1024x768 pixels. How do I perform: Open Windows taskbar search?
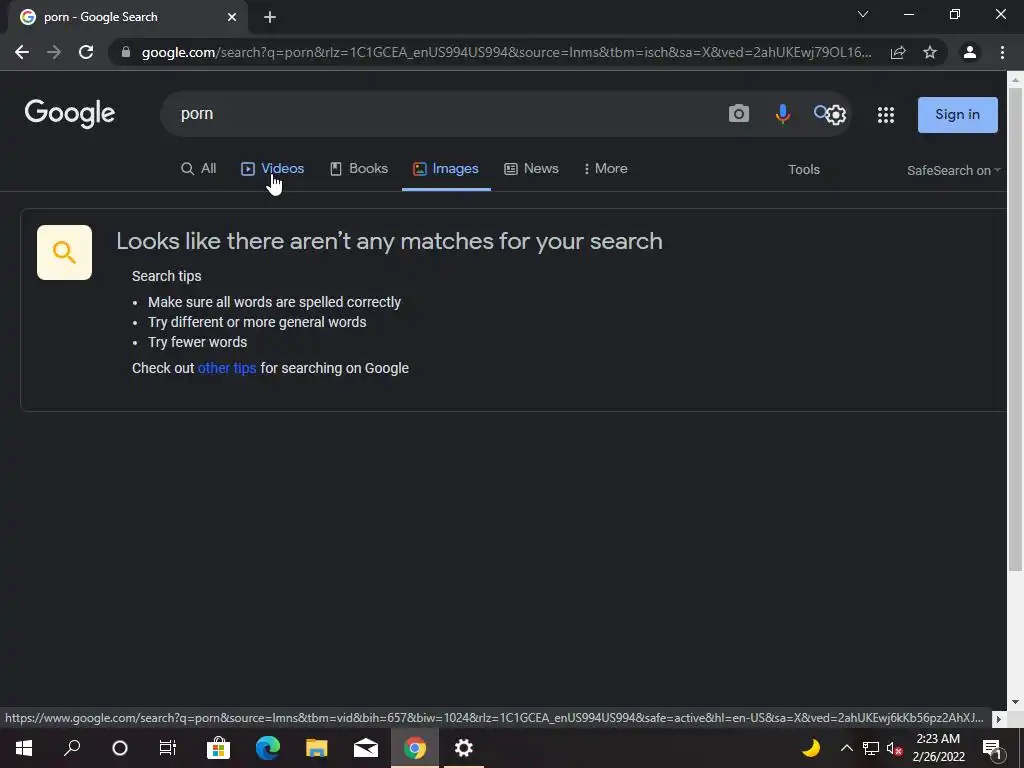click(x=72, y=748)
